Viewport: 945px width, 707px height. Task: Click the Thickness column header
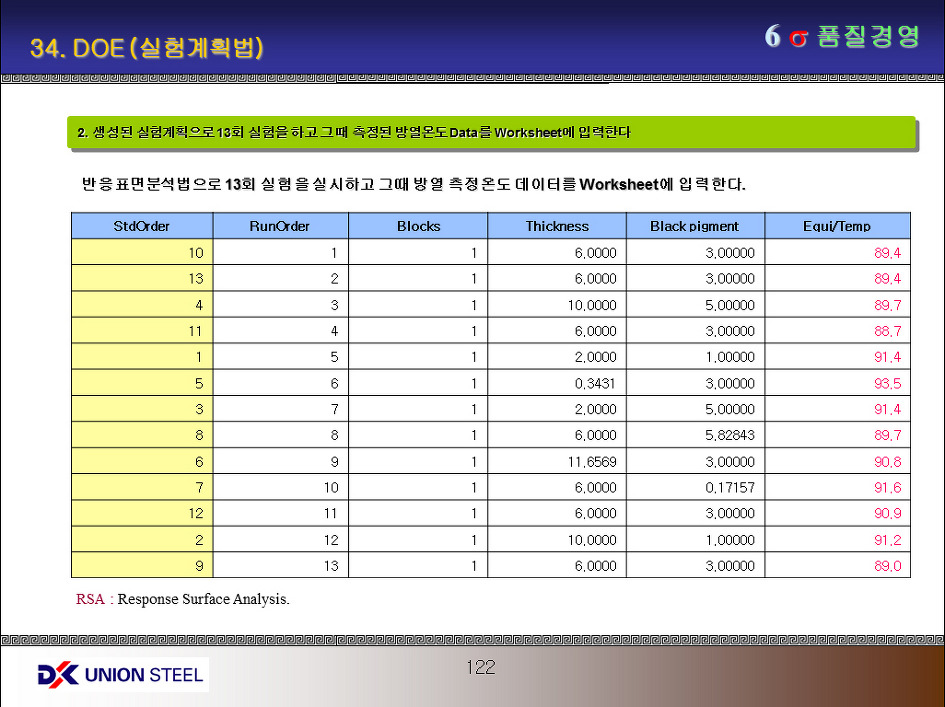pyautogui.click(x=557, y=226)
